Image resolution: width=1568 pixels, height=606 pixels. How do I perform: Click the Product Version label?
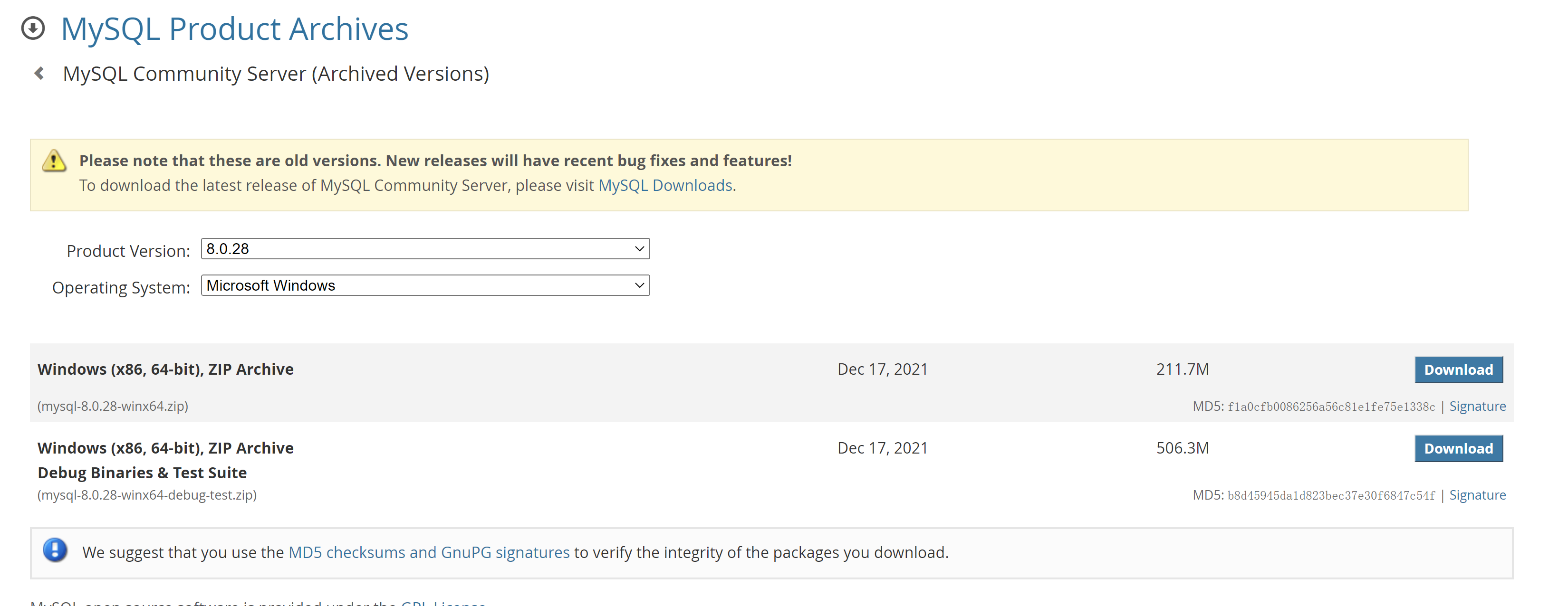[x=128, y=251]
